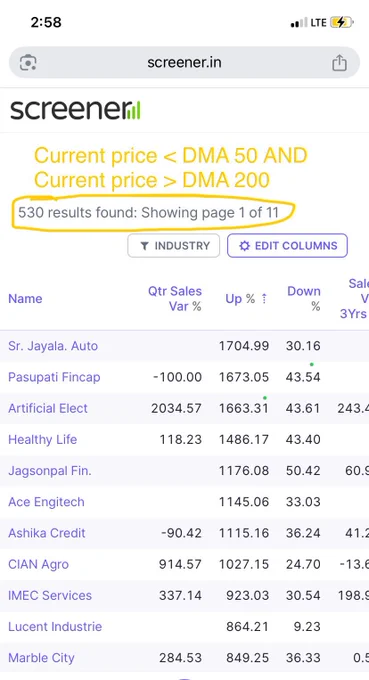The width and height of the screenshot is (369, 680).
Task: Sort by Qtr Sales Var % column
Action: (175, 299)
